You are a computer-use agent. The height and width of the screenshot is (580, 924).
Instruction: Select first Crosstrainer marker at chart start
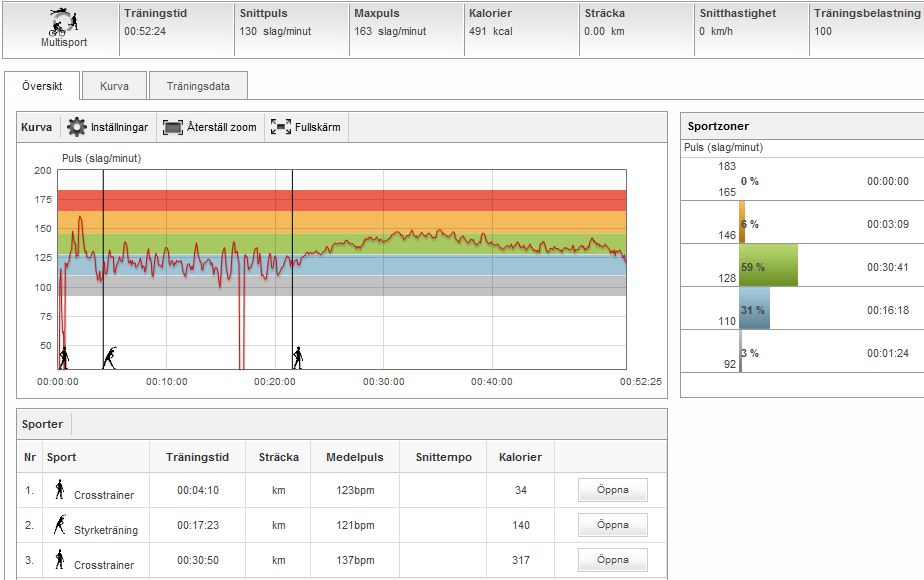pyautogui.click(x=64, y=358)
